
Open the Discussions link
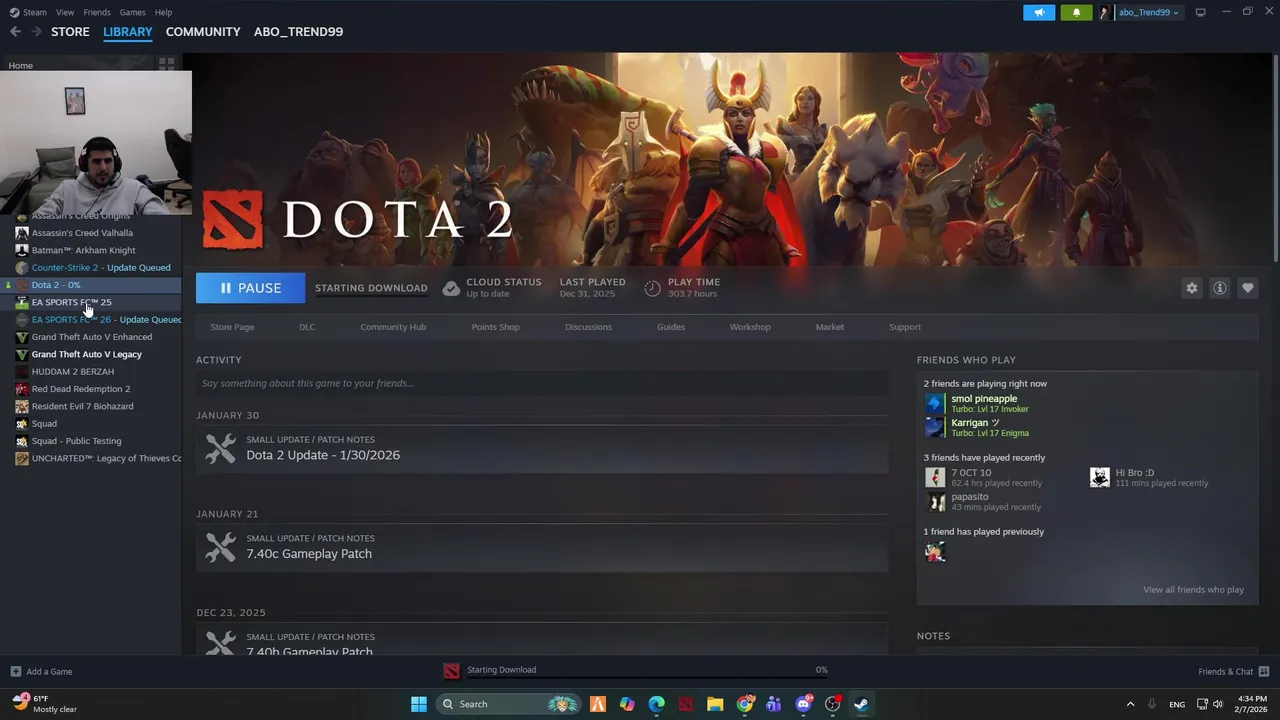[x=588, y=327]
